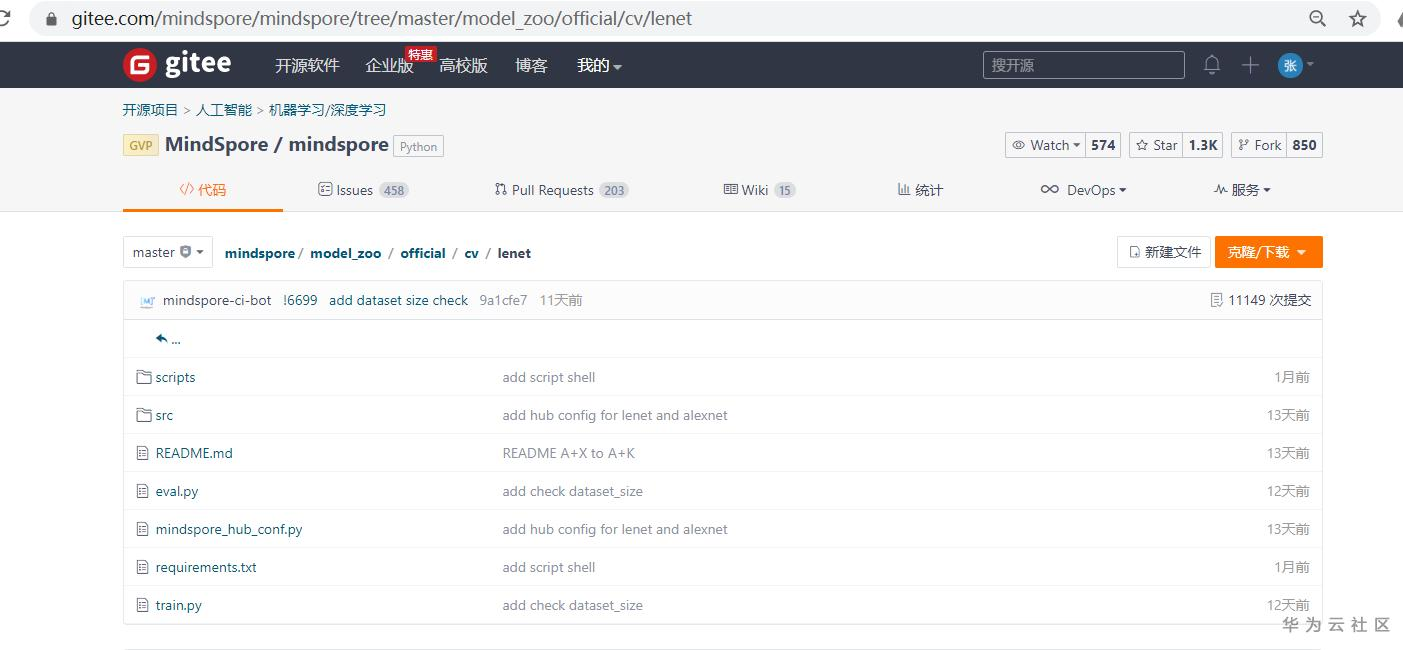This screenshot has width=1403, height=650.
Task: Click the 574 watchers count
Action: 1103,145
